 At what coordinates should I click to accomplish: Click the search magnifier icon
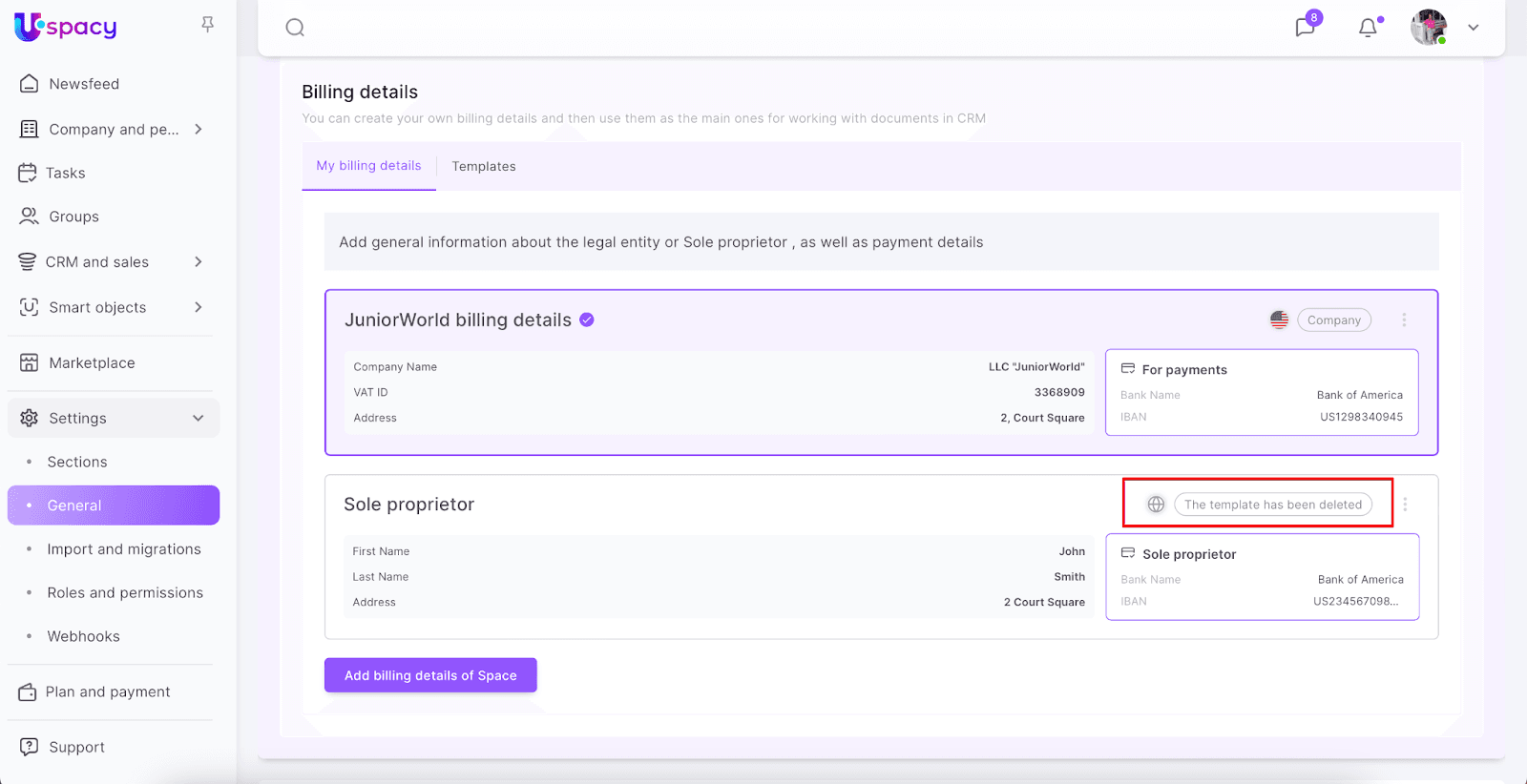(x=295, y=28)
